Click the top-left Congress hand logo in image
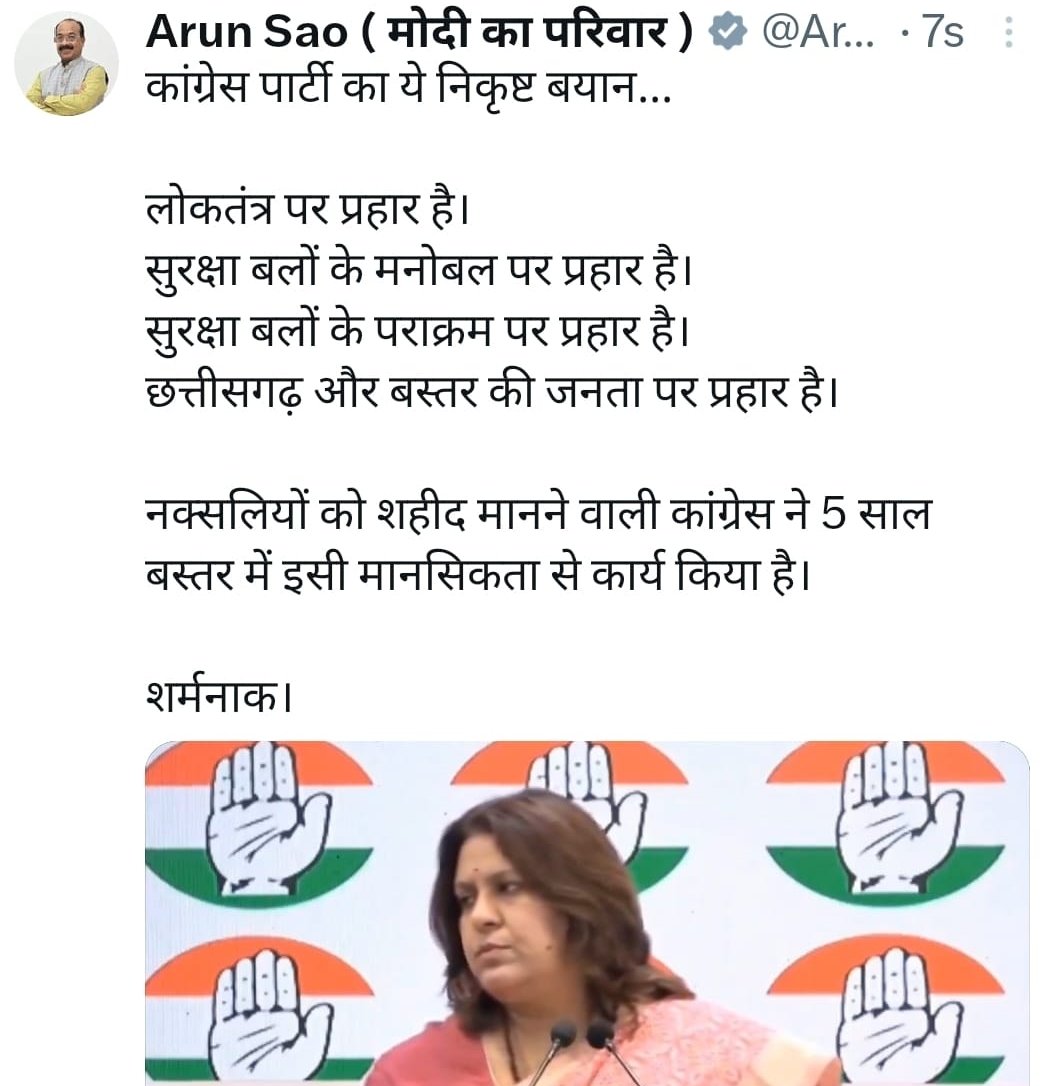This screenshot has width=1053, height=1086. pyautogui.click(x=258, y=818)
